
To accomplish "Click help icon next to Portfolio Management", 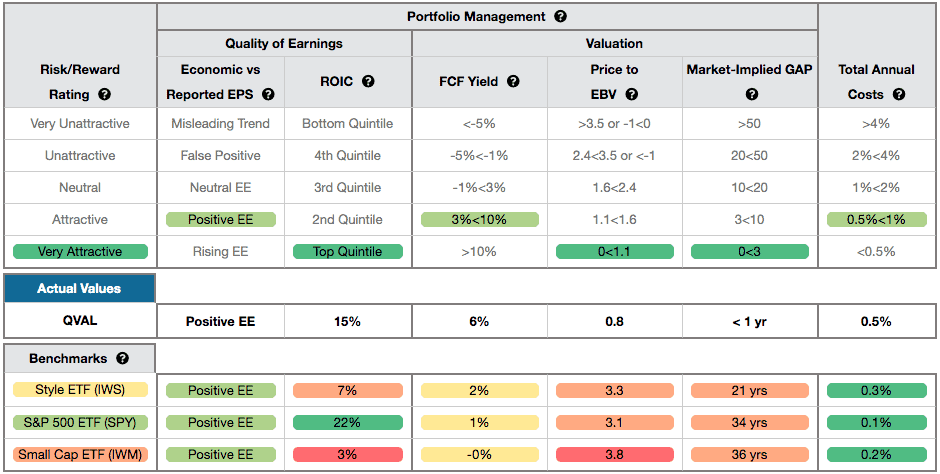I will click(x=560, y=17).
